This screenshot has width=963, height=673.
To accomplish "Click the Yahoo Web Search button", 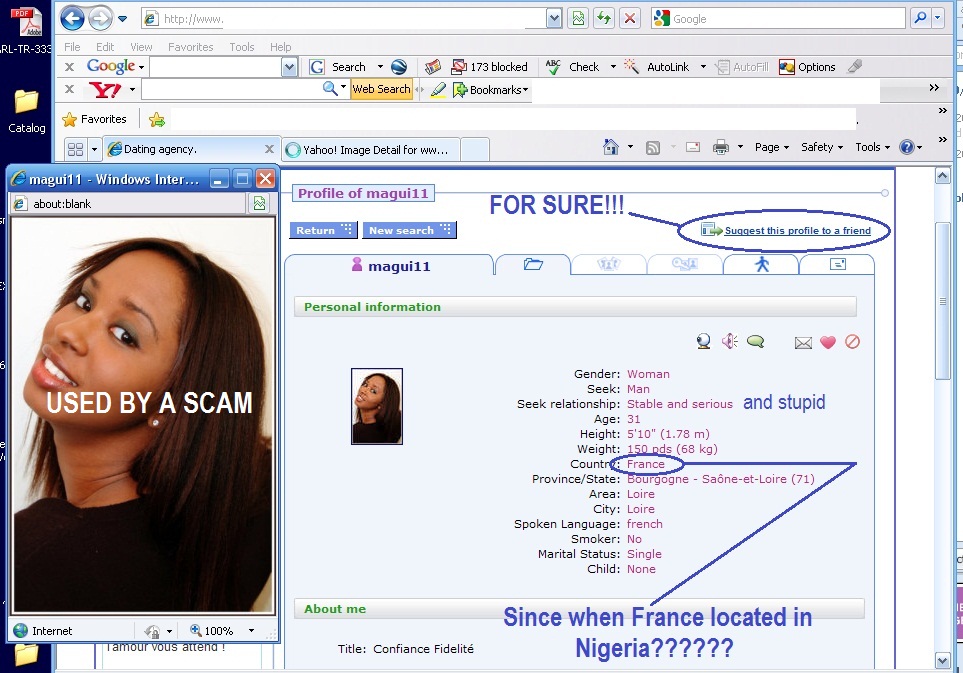I will pos(381,89).
